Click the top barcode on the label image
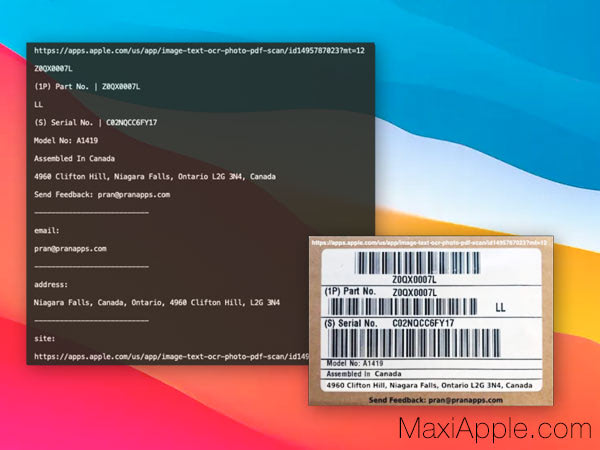Image resolution: width=600 pixels, height=450 pixels. coord(417,262)
